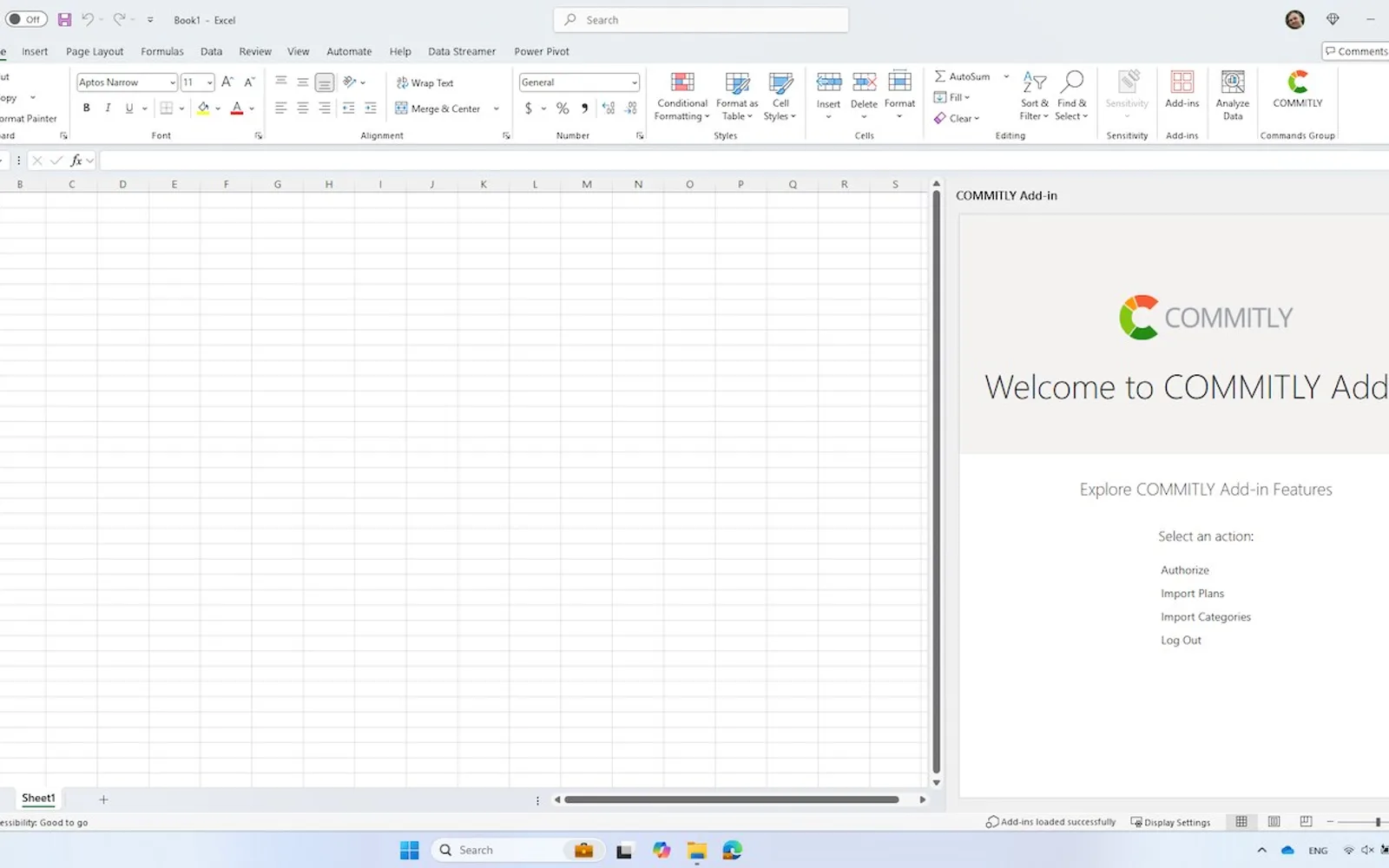Click the Authorize action link
This screenshot has width=1389, height=868.
(1185, 570)
